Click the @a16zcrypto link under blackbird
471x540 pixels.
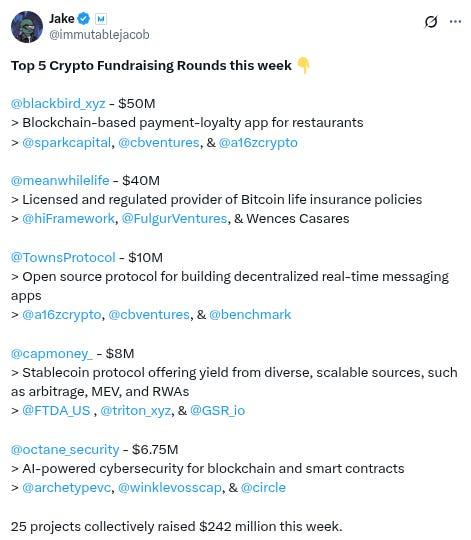[x=258, y=143]
